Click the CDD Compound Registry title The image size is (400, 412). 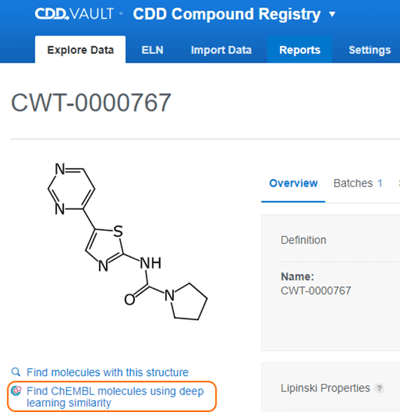pos(227,14)
